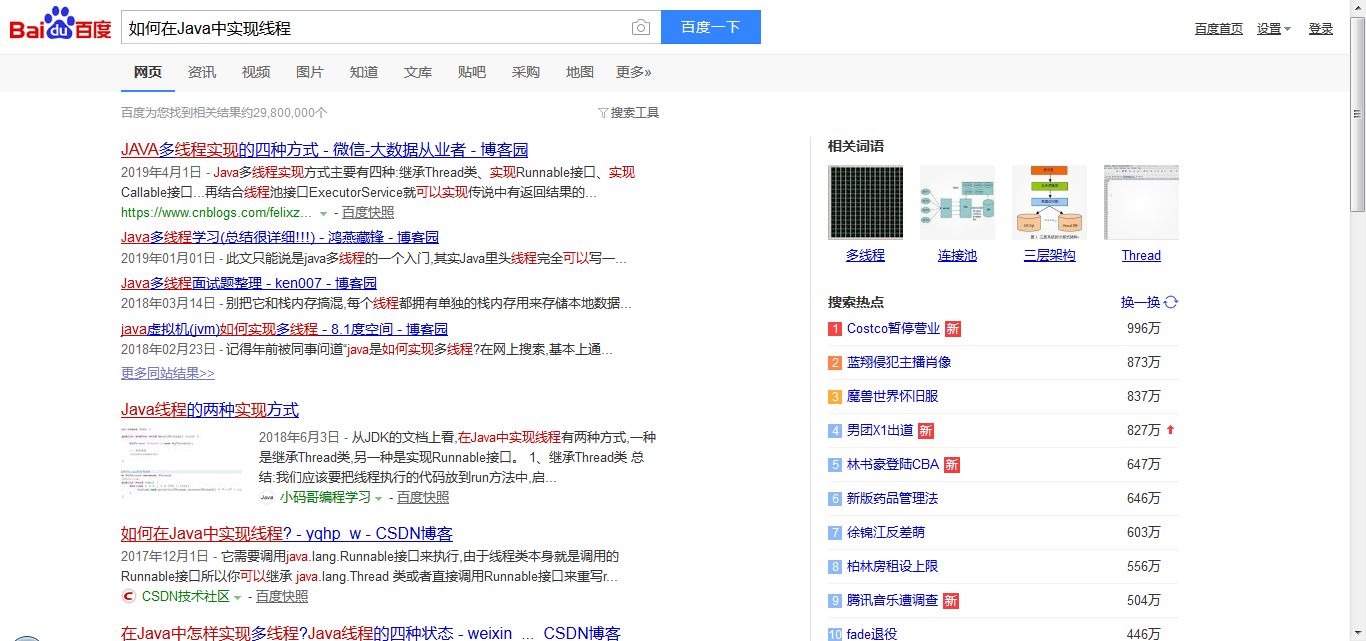Open result java虚拟机(jvm)如何实现多线程
1366x641 pixels.
[284, 330]
